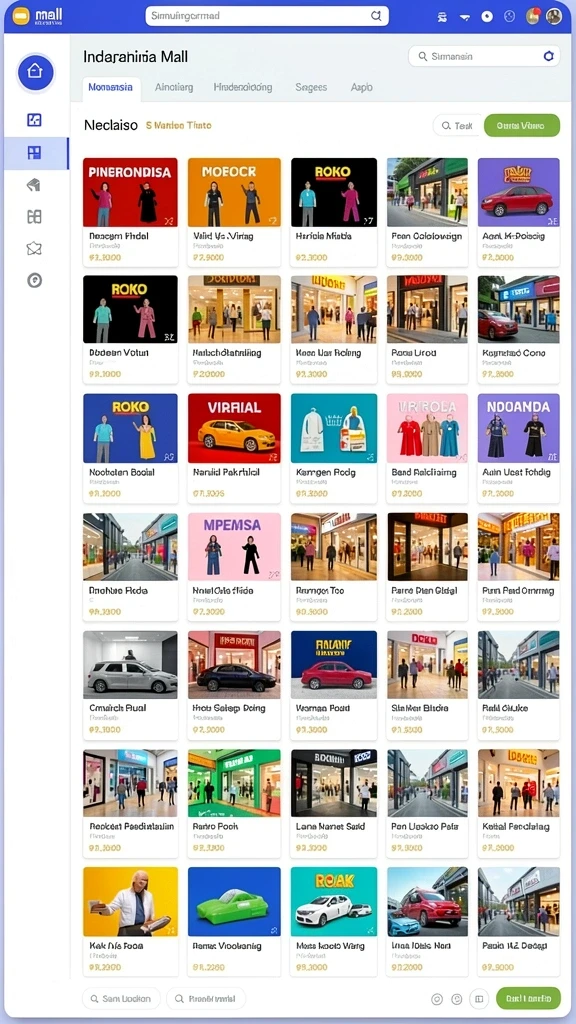576x1024 pixels.
Task: Click the Sam Uodion bottom search pill
Action: pos(121,999)
